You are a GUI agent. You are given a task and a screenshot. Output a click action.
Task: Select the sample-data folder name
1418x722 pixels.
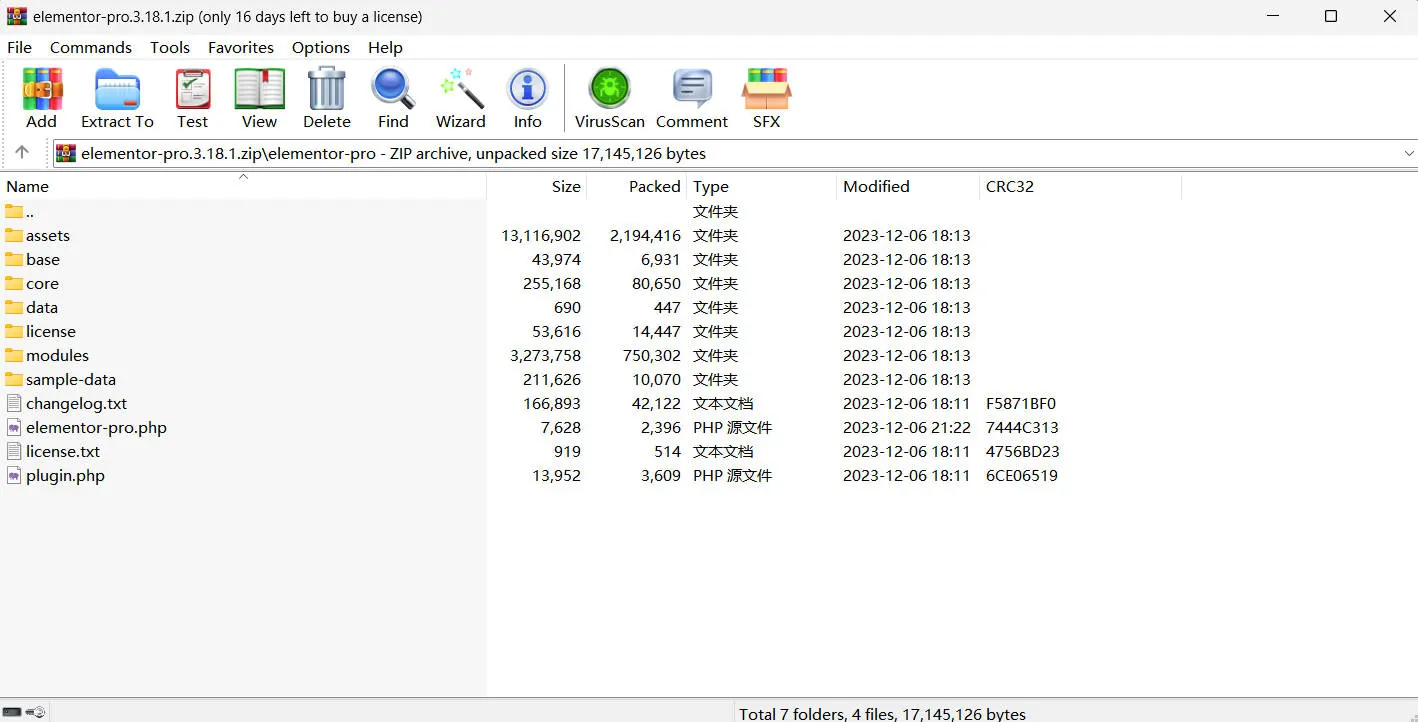(71, 380)
